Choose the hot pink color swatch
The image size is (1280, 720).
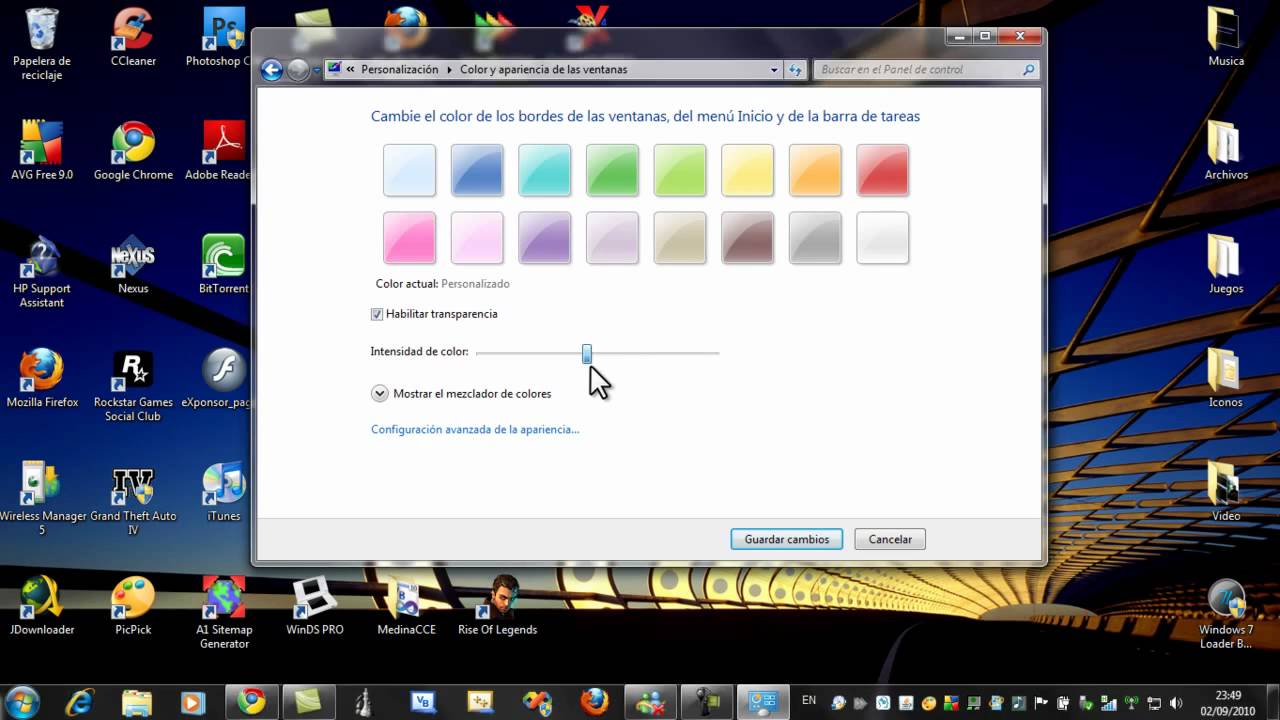(x=409, y=238)
